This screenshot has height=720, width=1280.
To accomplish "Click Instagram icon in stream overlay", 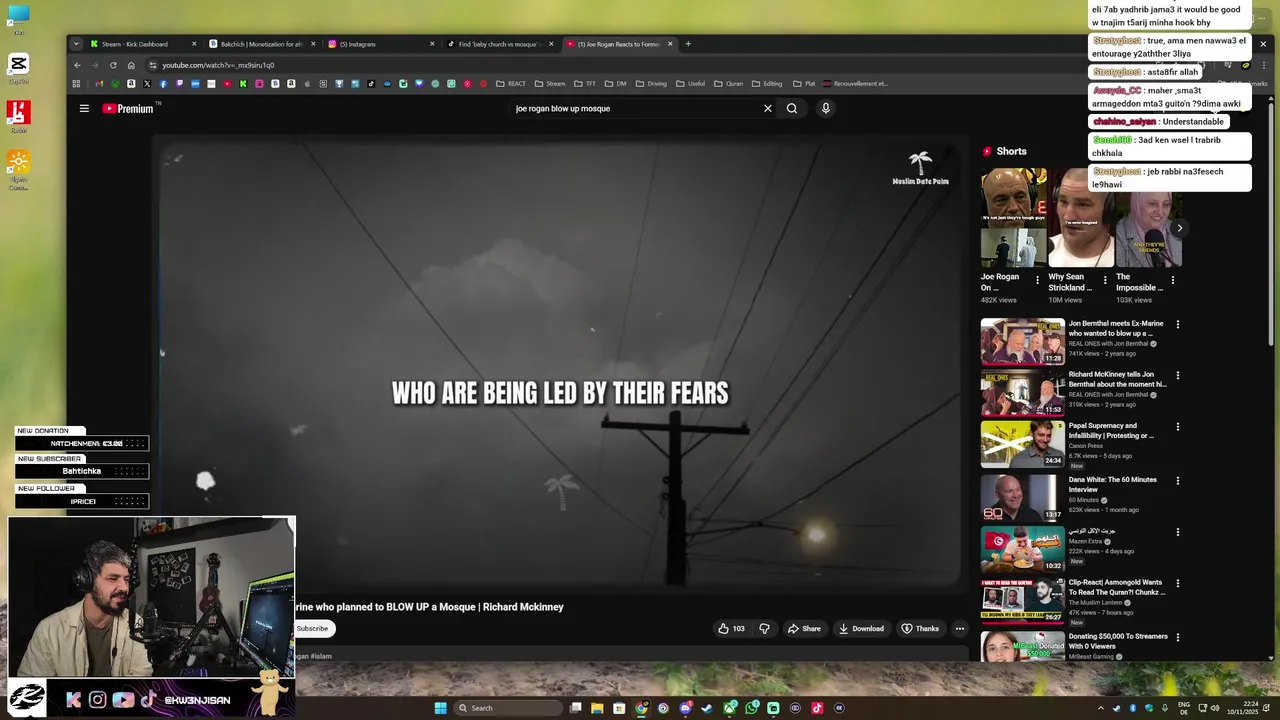I will tap(97, 700).
